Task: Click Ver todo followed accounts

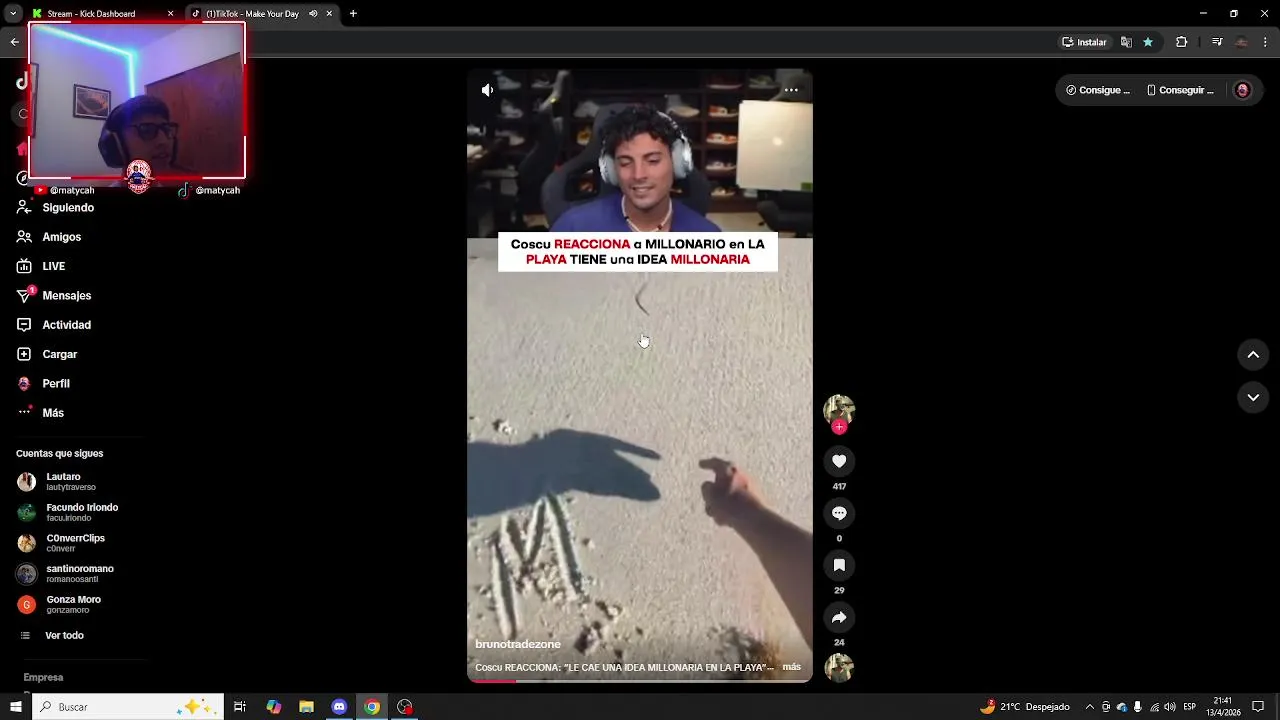Action: tap(52, 636)
